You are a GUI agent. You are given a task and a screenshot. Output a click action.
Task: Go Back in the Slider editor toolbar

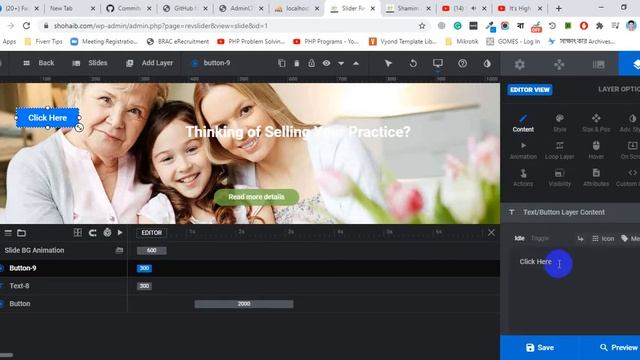[39, 63]
